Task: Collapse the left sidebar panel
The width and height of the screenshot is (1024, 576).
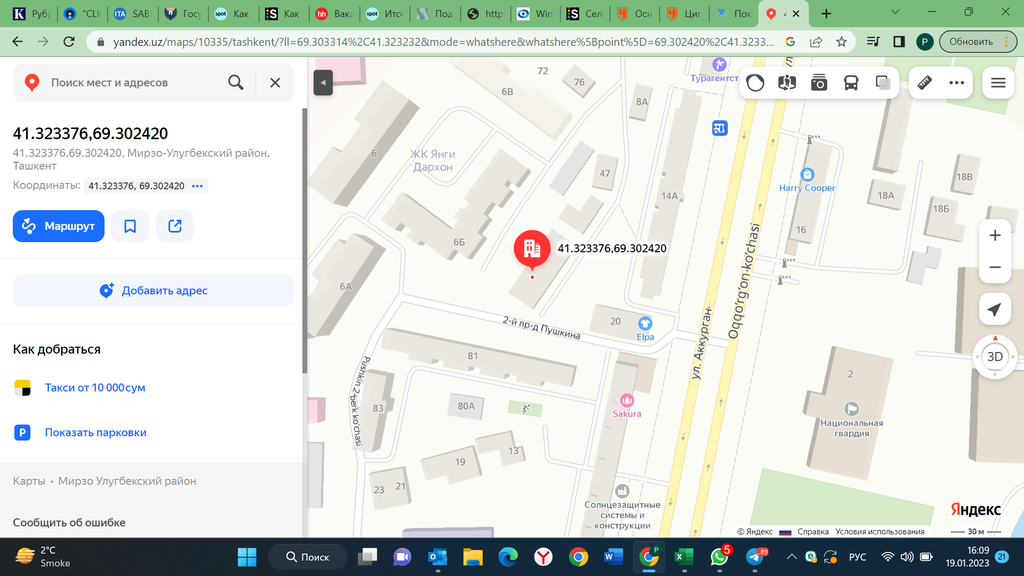Action: (x=322, y=83)
